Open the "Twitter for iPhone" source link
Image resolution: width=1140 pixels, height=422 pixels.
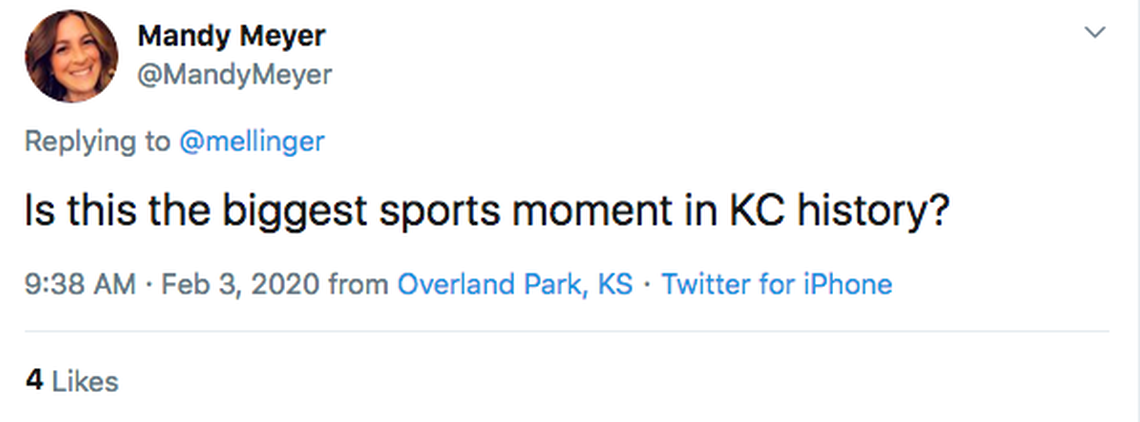tap(776, 285)
